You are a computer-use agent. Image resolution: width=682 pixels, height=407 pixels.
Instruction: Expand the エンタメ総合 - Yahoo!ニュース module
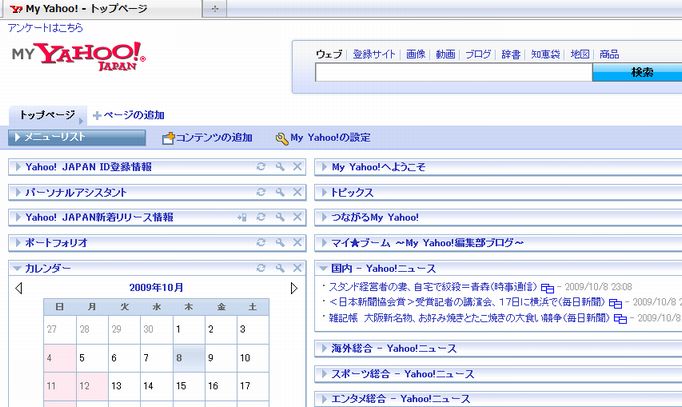point(324,398)
